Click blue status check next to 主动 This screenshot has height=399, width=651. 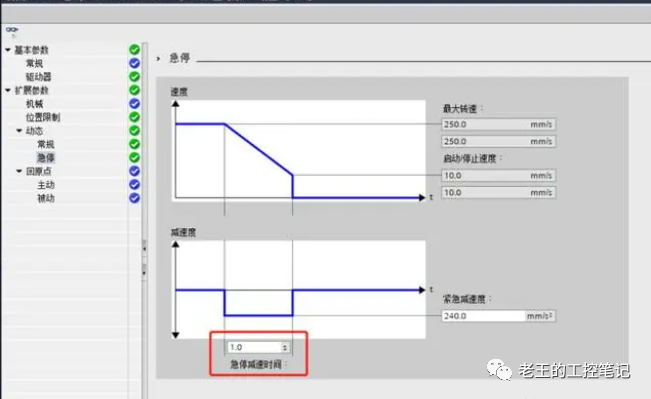point(134,184)
